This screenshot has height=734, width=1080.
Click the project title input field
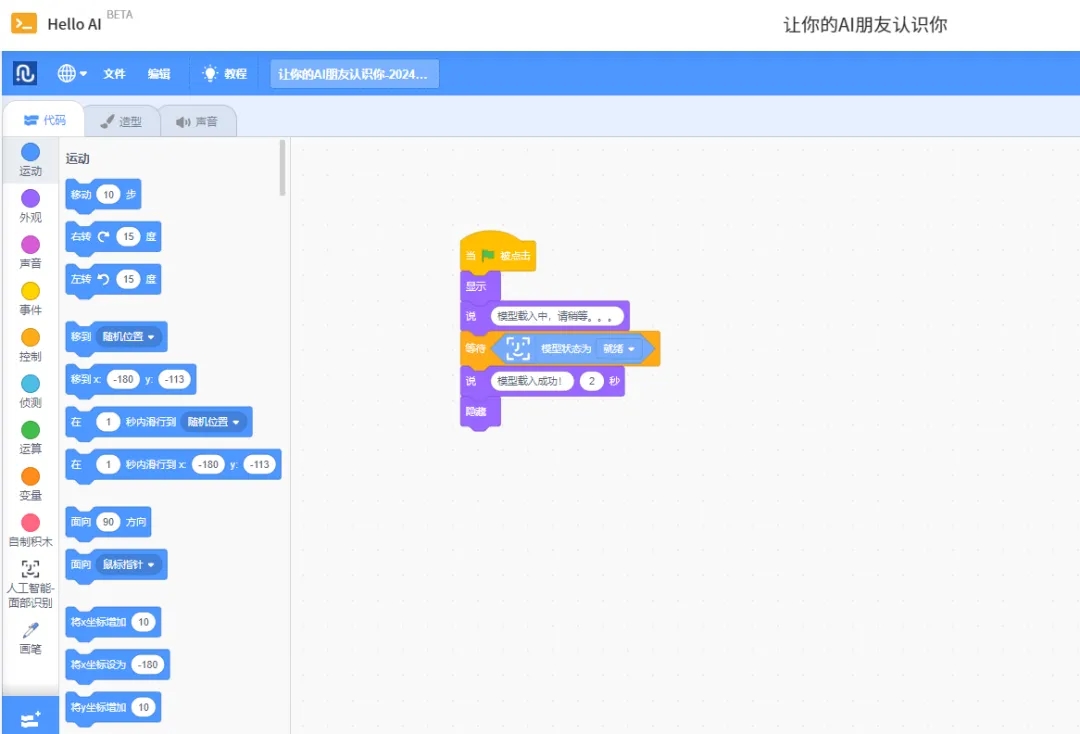[354, 74]
